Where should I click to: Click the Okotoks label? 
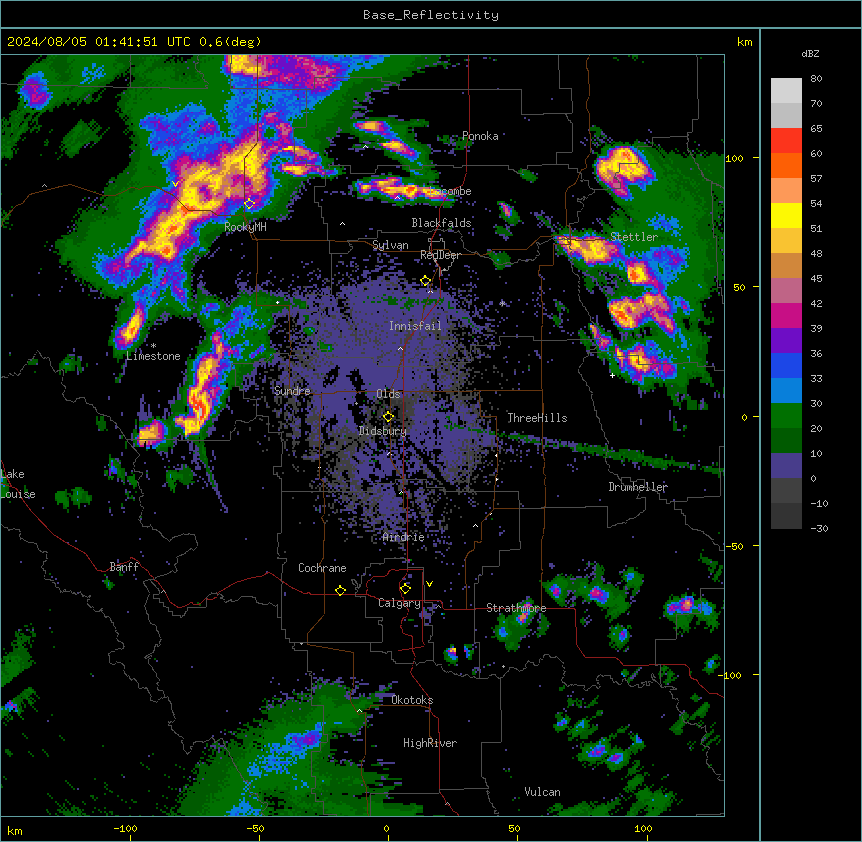(412, 700)
